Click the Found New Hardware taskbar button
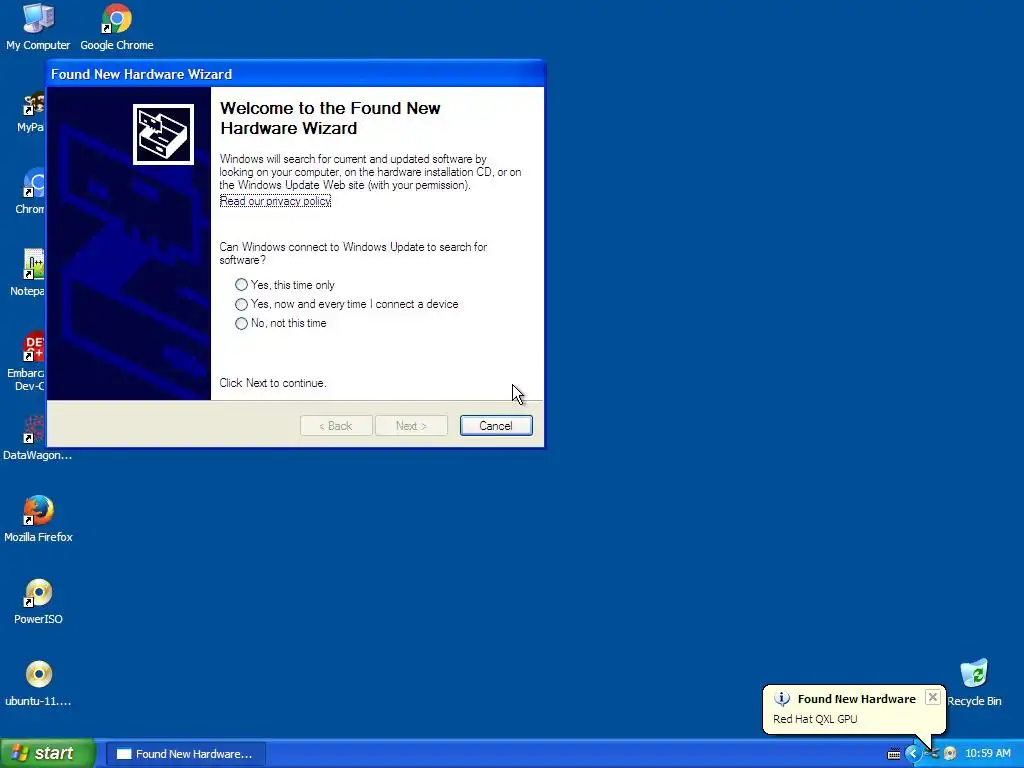1024x768 pixels. (185, 754)
